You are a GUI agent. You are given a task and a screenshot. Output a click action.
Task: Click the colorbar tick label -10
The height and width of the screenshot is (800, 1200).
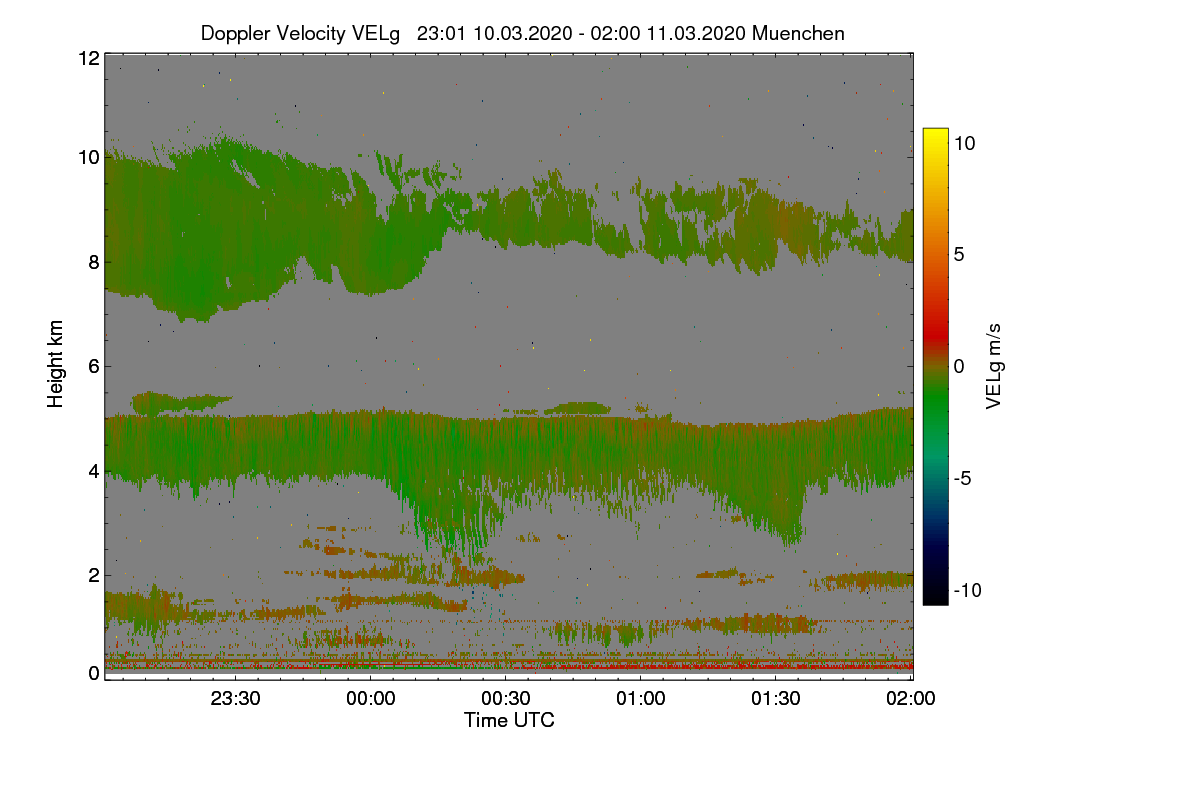(966, 590)
